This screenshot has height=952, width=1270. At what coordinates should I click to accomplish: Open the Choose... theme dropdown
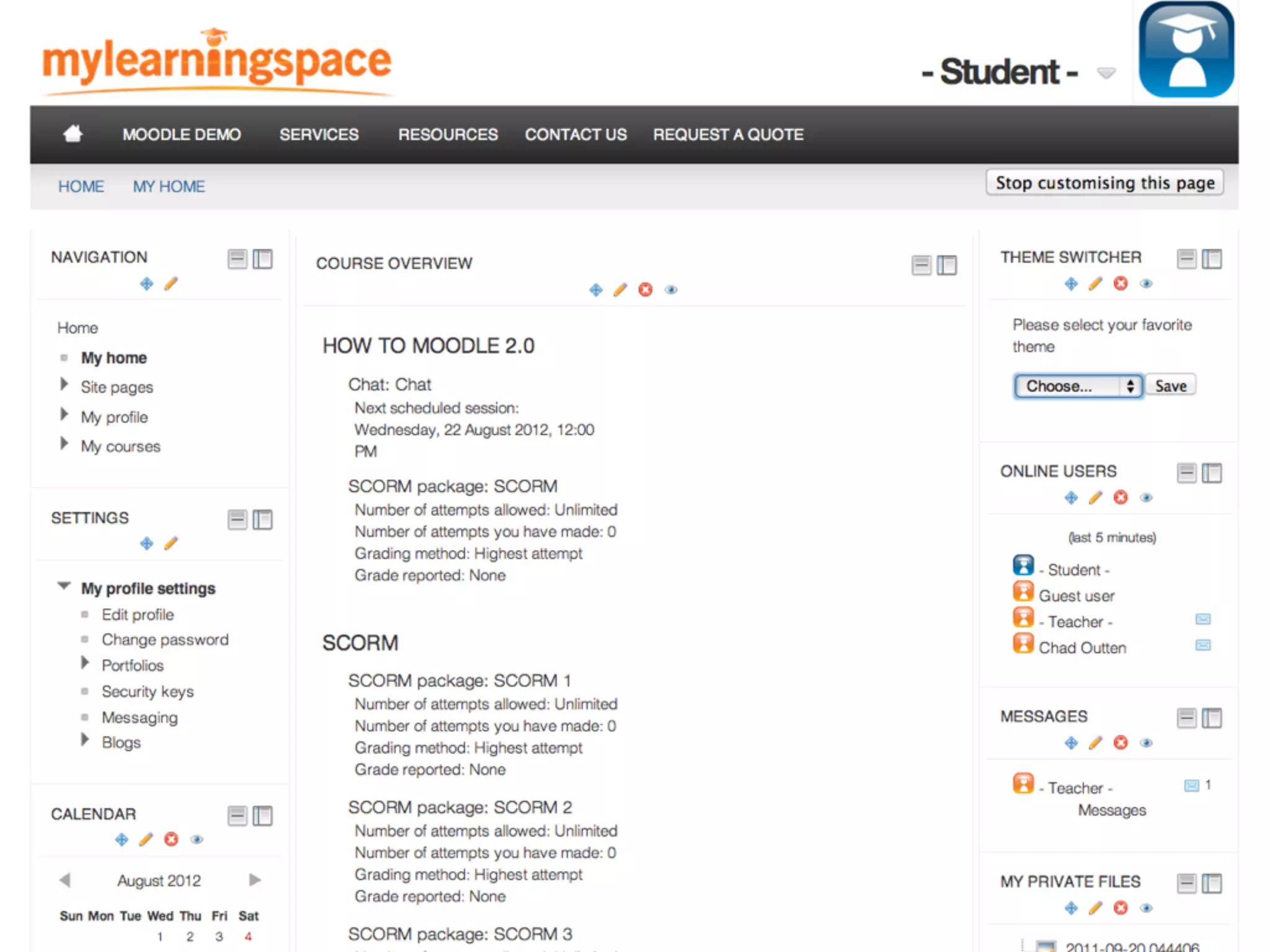(1078, 386)
